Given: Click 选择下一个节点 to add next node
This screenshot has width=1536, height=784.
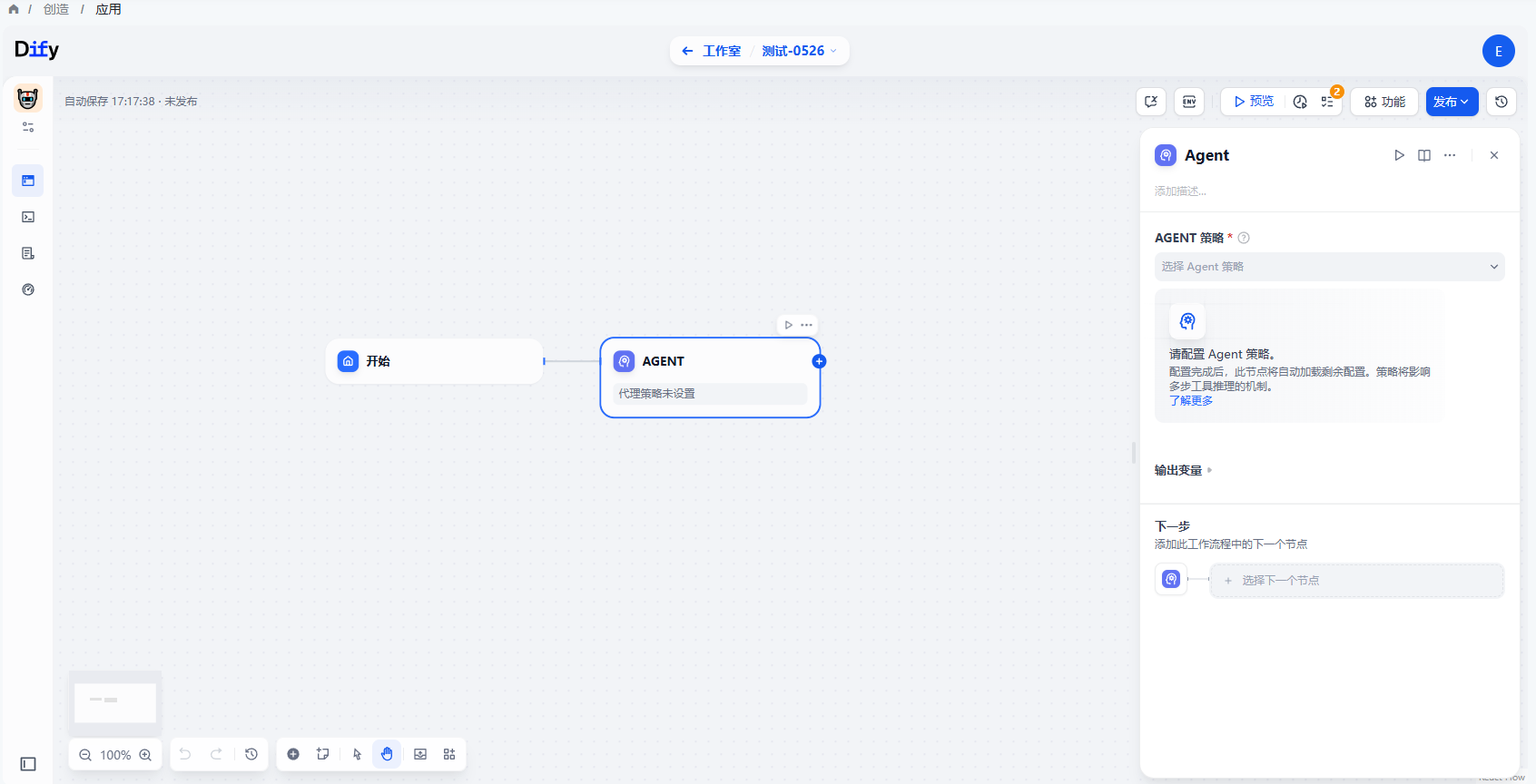Looking at the screenshot, I should tap(1356, 581).
